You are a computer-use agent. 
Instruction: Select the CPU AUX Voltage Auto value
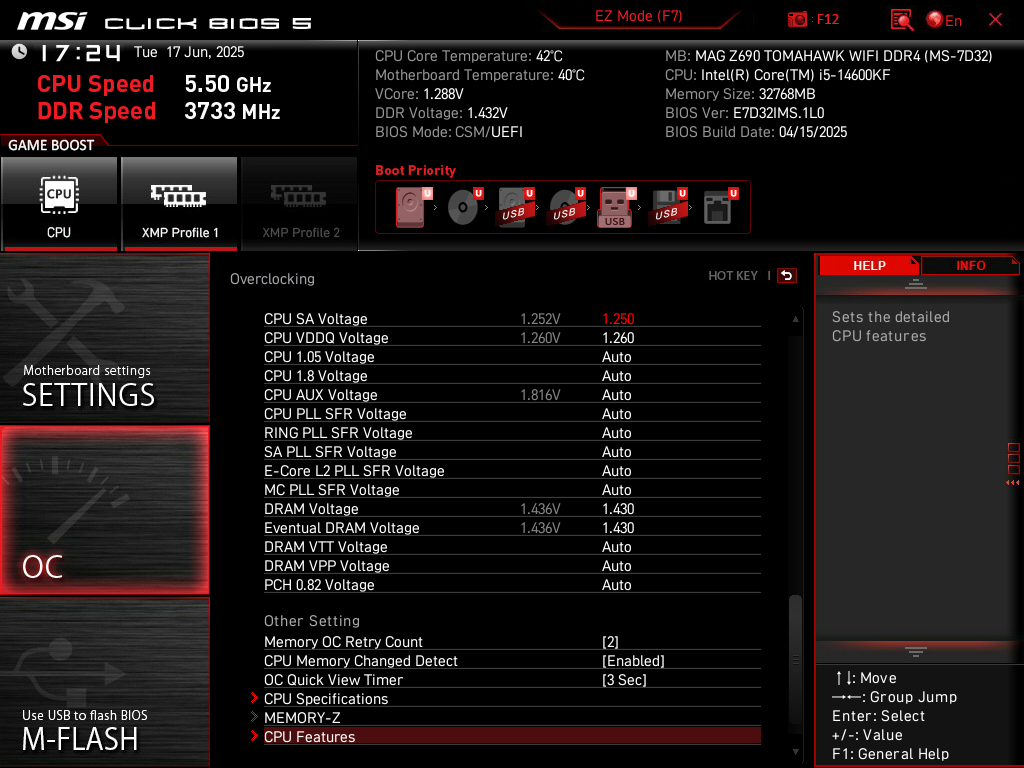click(616, 394)
